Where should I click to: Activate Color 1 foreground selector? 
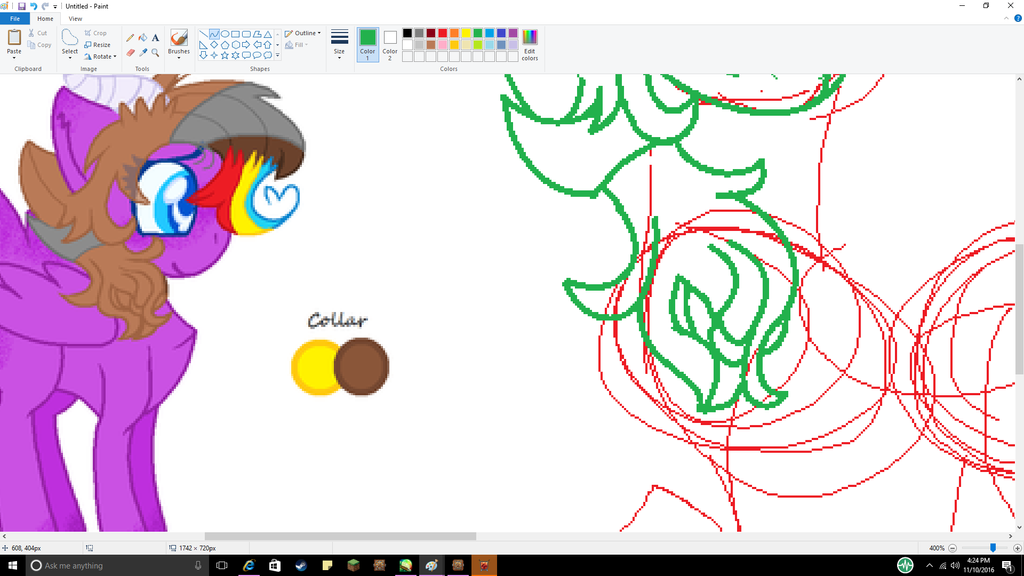(368, 44)
